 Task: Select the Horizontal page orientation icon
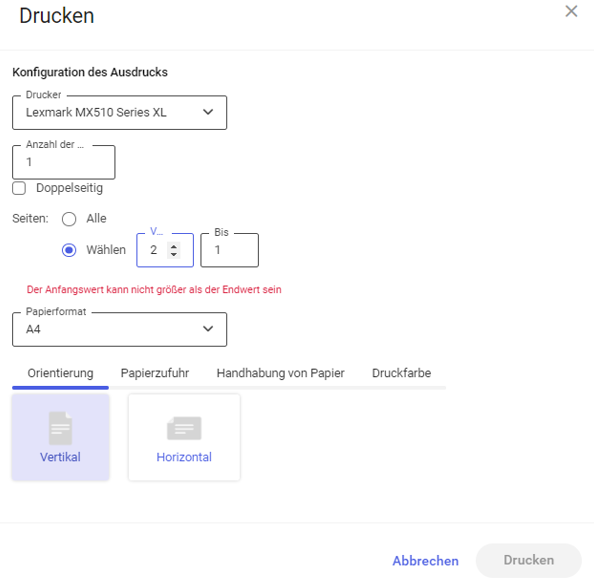[x=184, y=428]
